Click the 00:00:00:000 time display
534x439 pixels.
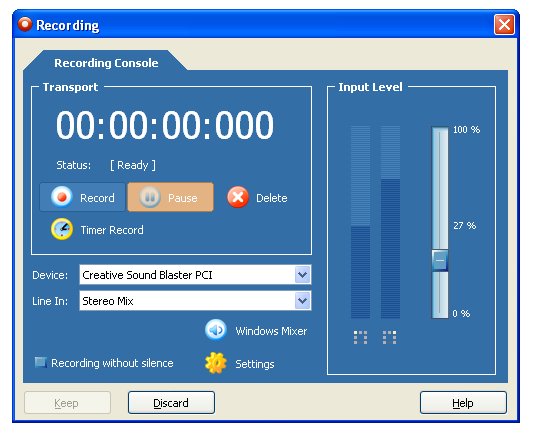pos(165,125)
